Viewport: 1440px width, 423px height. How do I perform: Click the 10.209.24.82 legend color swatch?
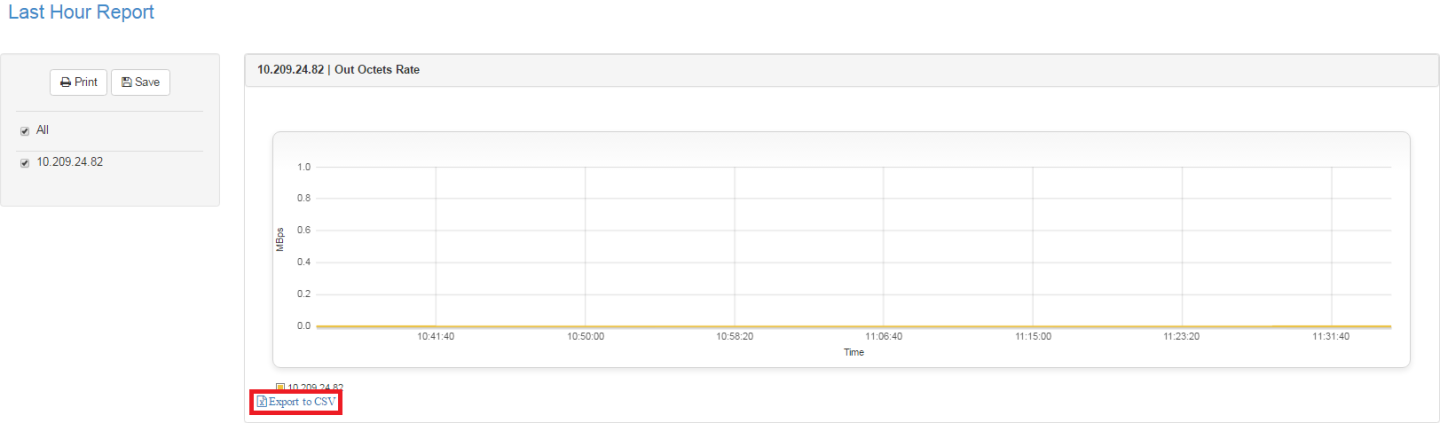tap(280, 387)
